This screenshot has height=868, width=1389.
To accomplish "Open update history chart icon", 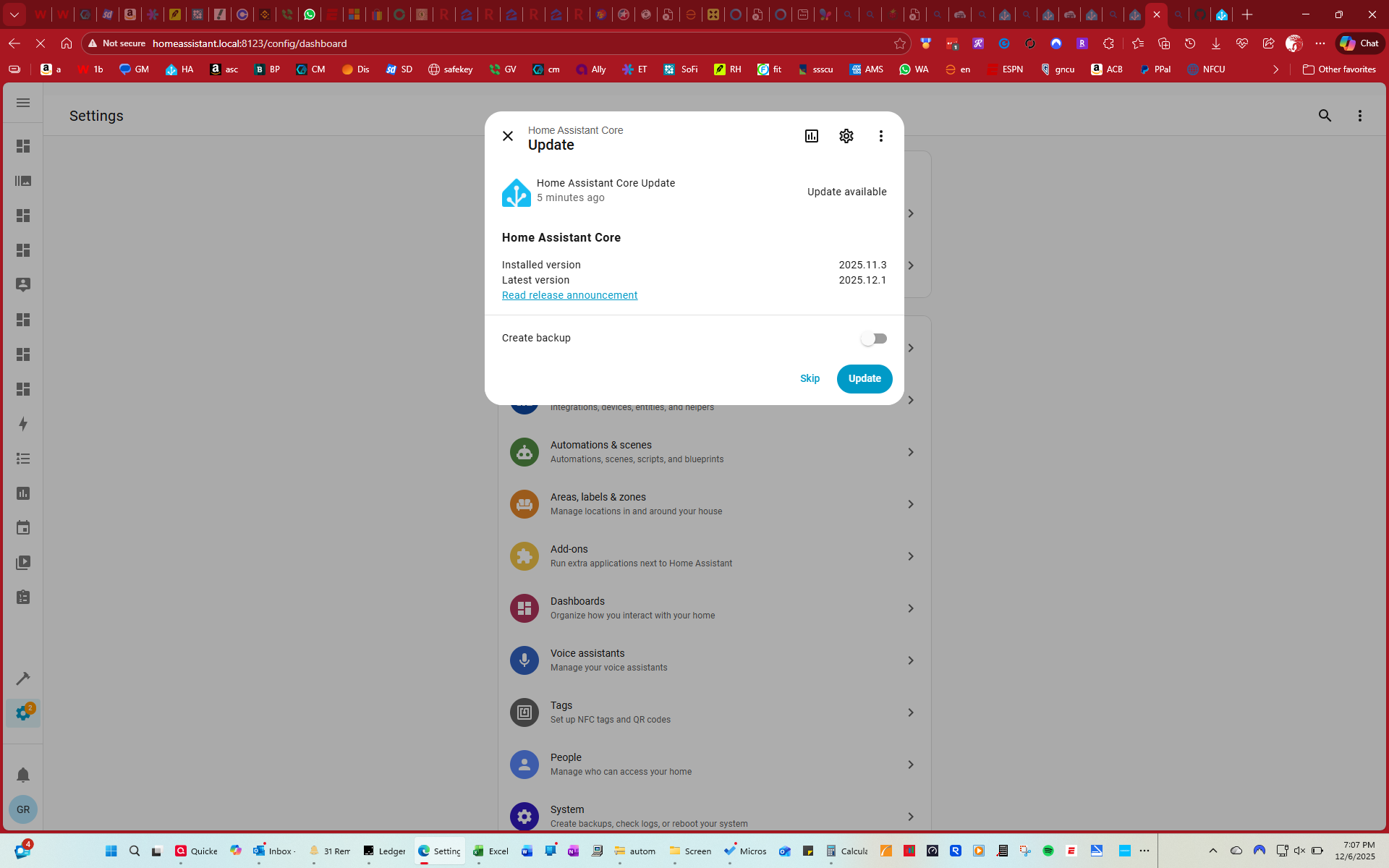I will click(812, 136).
